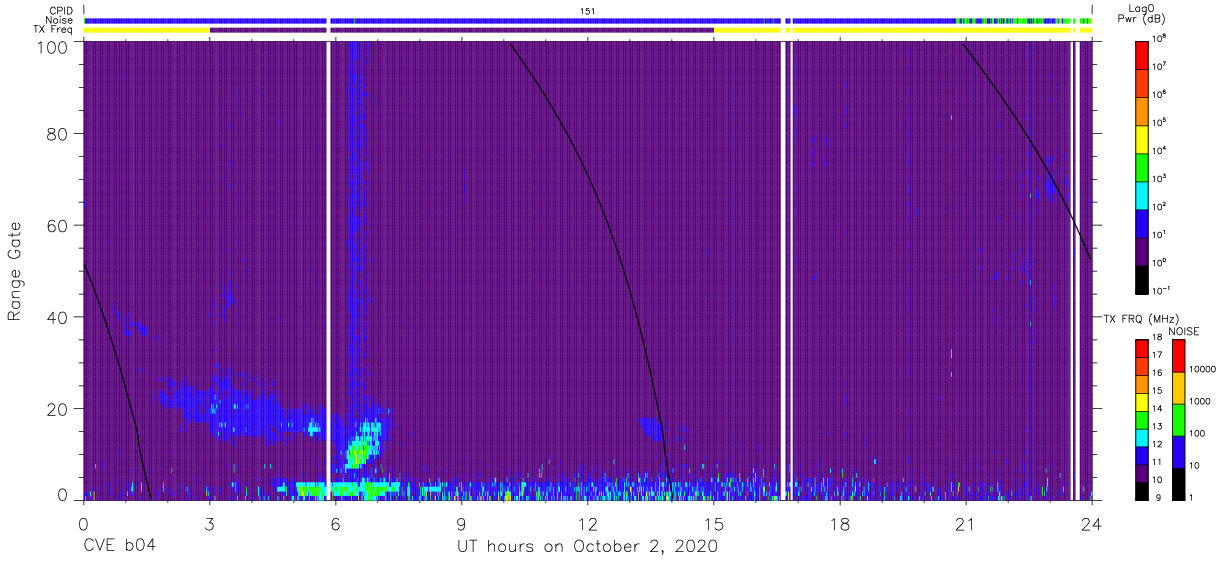Click the '20' tick on Range Gate axis
This screenshot has height=567, width=1228.
[58, 410]
